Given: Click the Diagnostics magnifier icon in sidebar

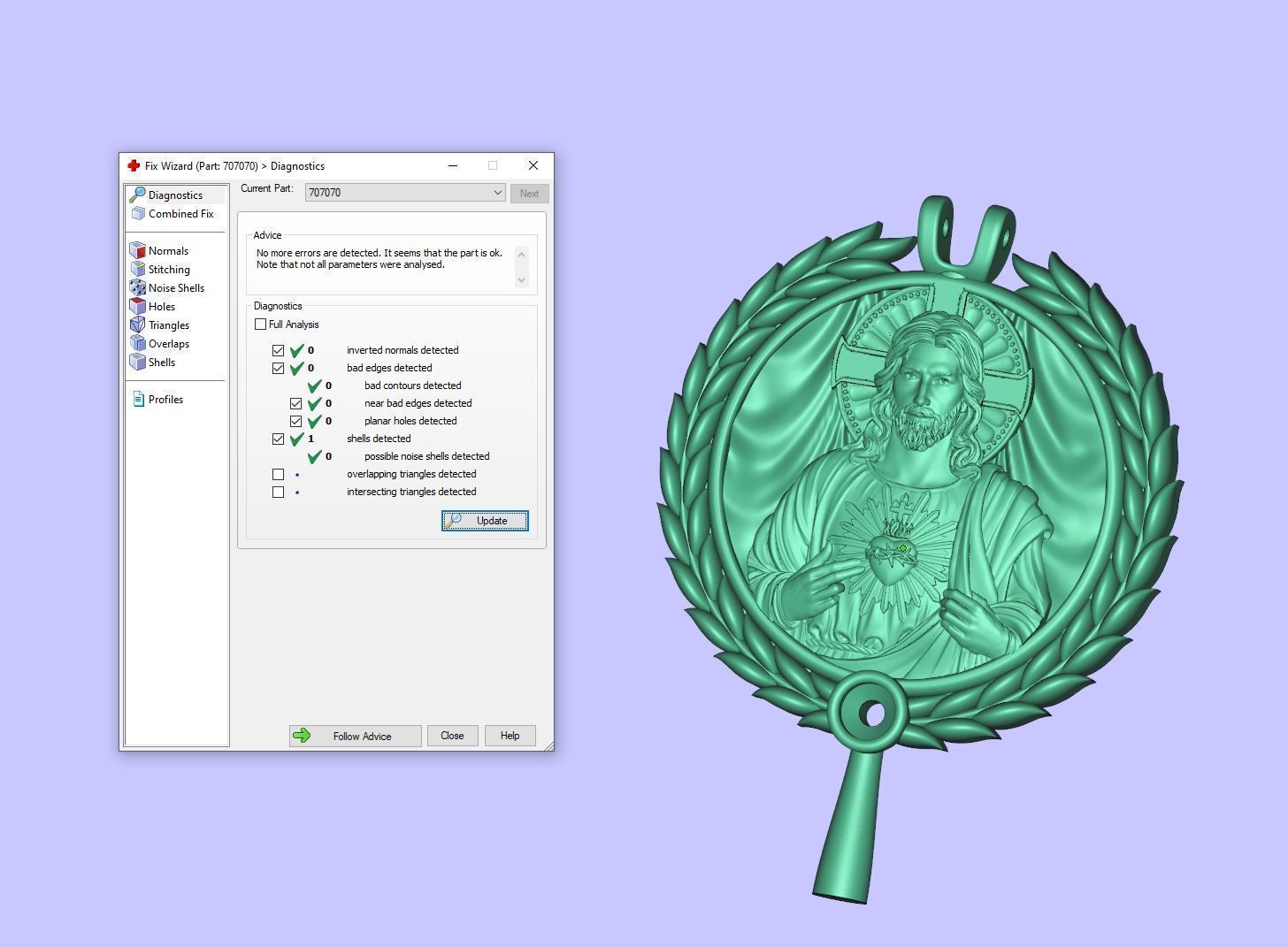Looking at the screenshot, I should pyautogui.click(x=137, y=195).
